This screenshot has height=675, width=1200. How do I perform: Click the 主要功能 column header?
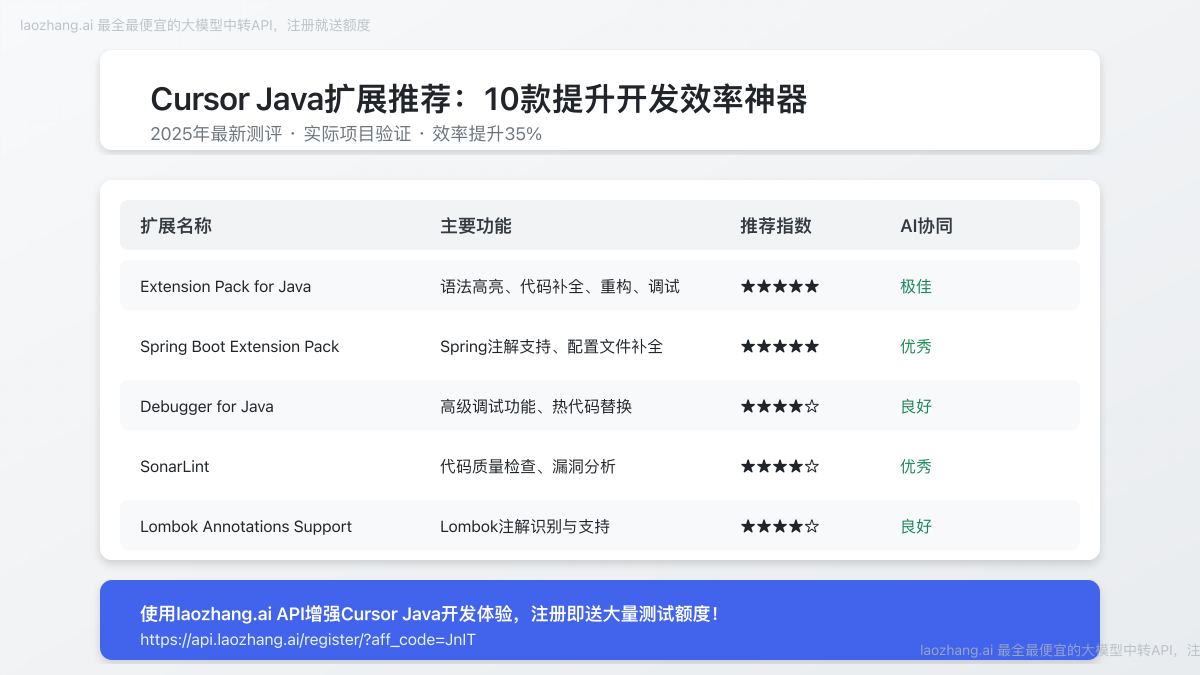pyautogui.click(x=476, y=226)
